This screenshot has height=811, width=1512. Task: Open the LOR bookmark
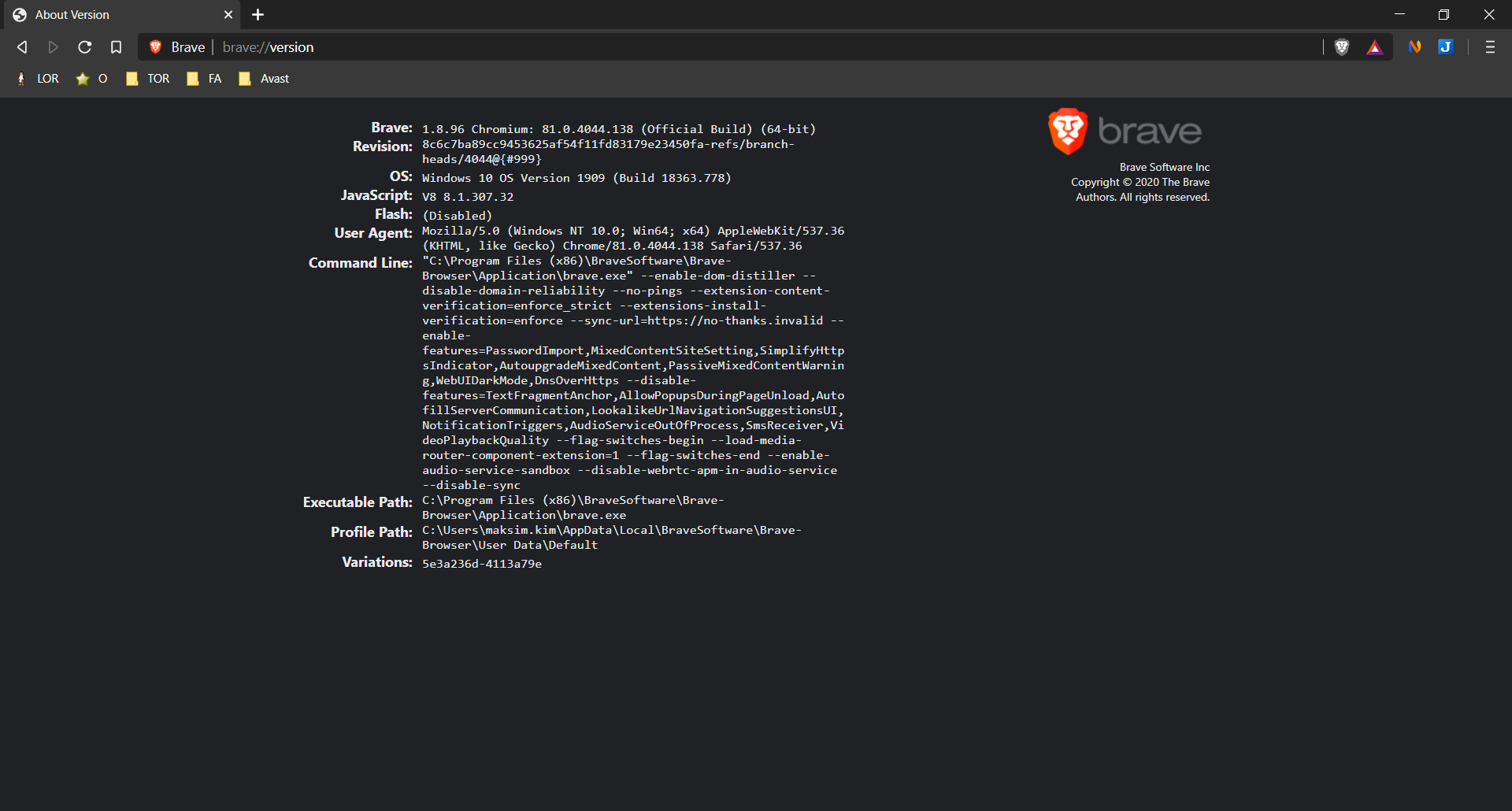coord(38,79)
